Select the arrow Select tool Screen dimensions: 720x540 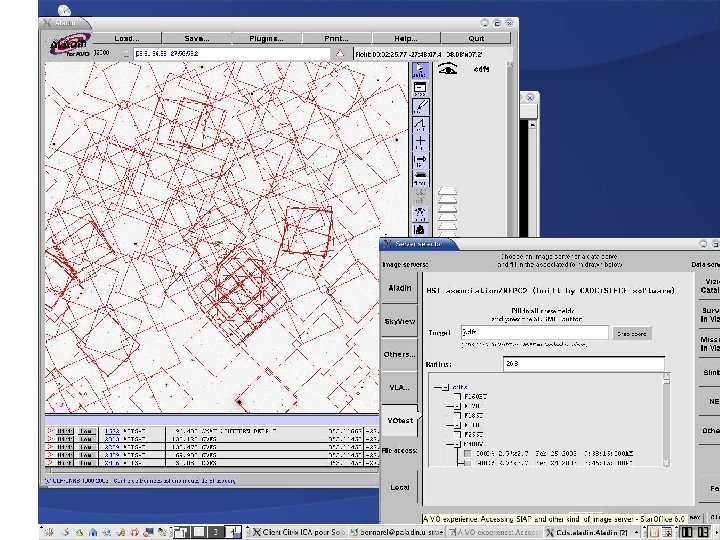click(421, 71)
